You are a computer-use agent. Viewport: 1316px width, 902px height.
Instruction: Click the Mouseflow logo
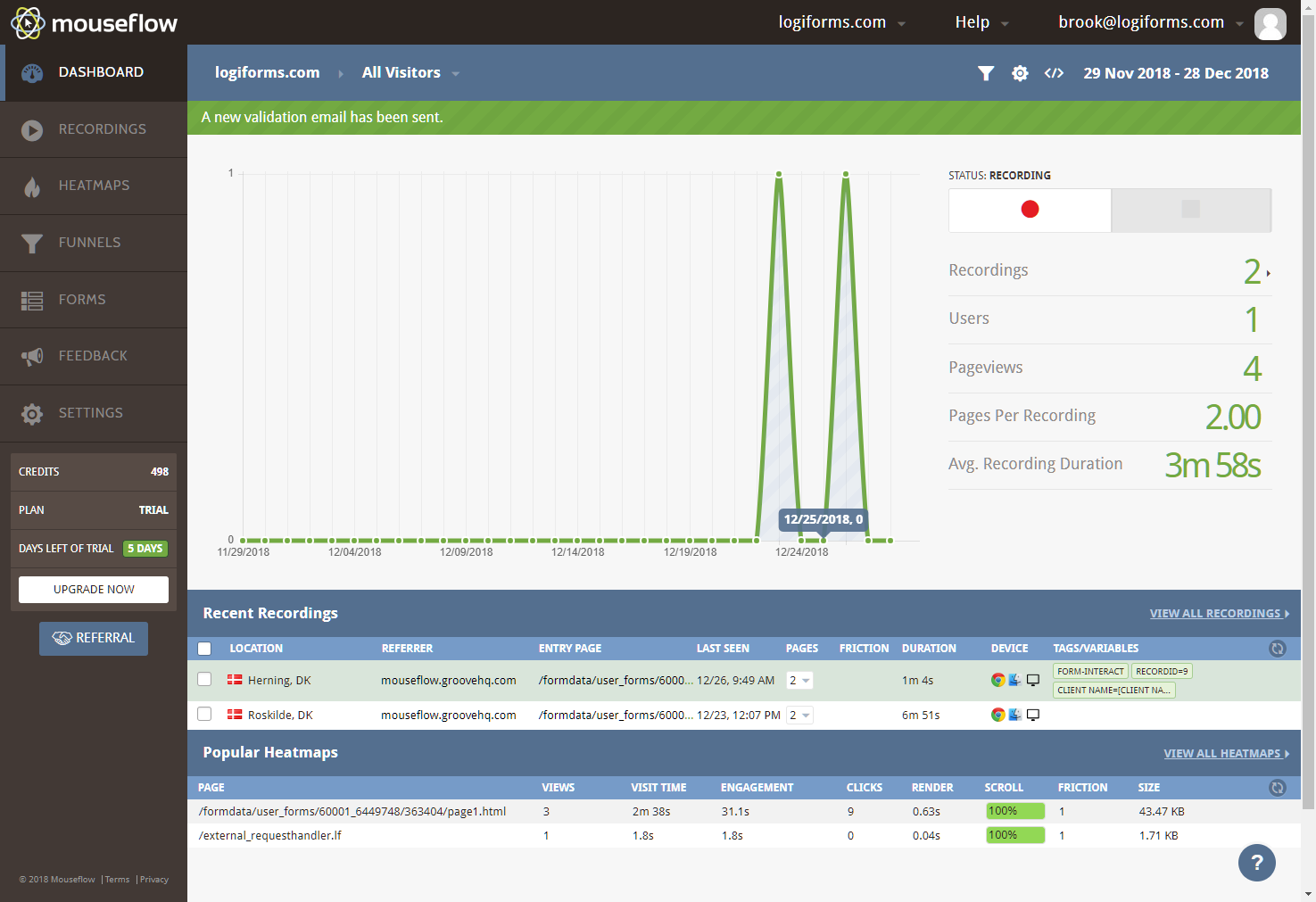coord(94,22)
